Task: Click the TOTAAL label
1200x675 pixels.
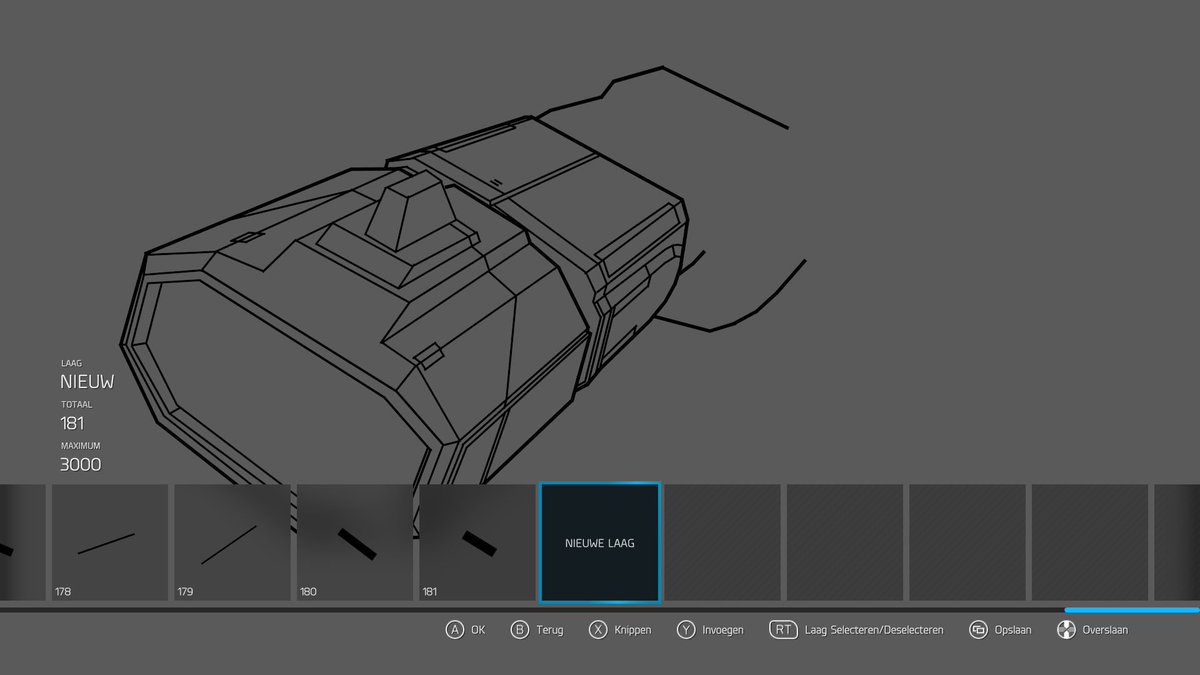Action: point(76,405)
